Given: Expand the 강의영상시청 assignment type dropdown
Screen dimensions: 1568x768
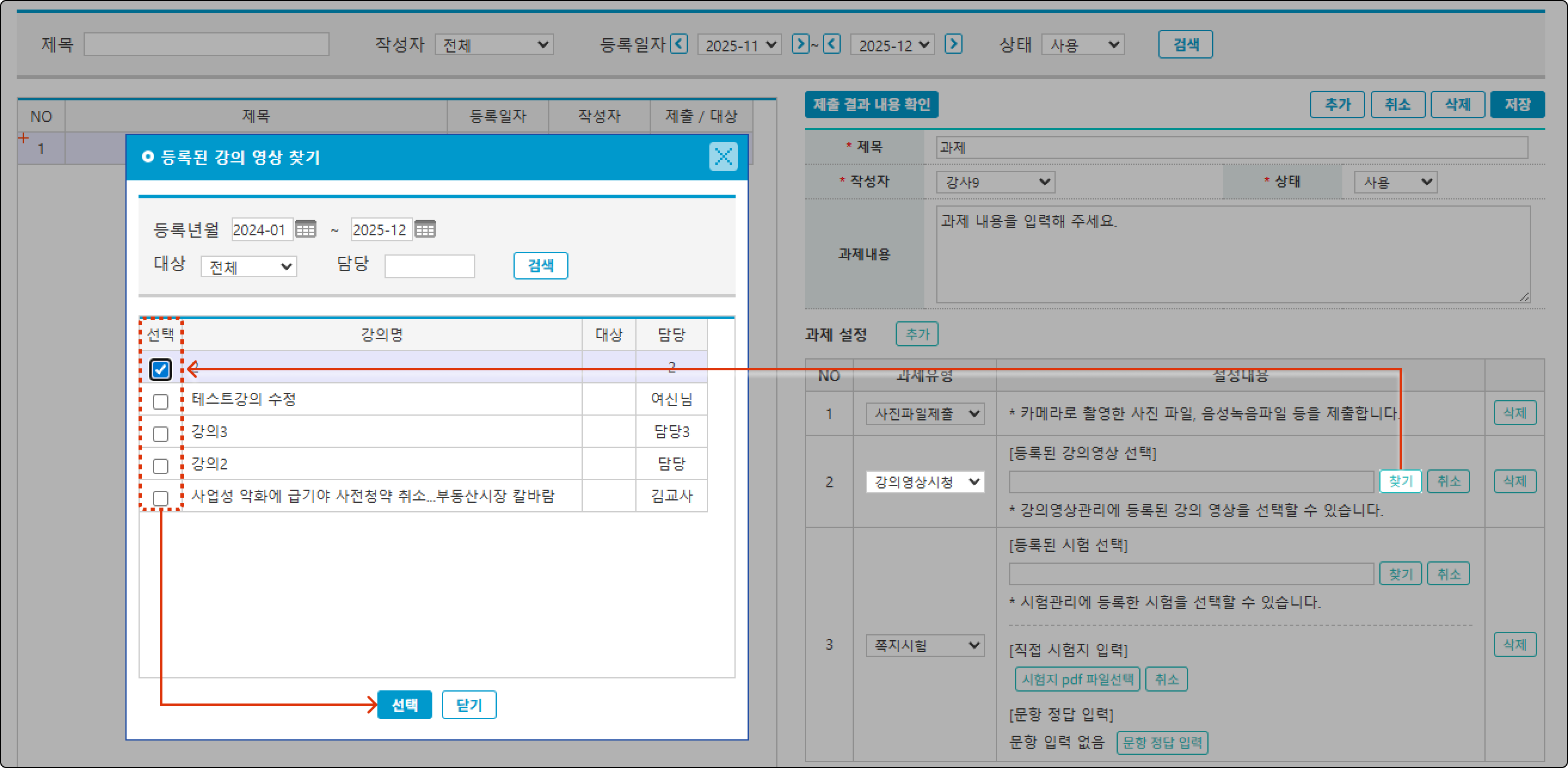Looking at the screenshot, I should 924,482.
